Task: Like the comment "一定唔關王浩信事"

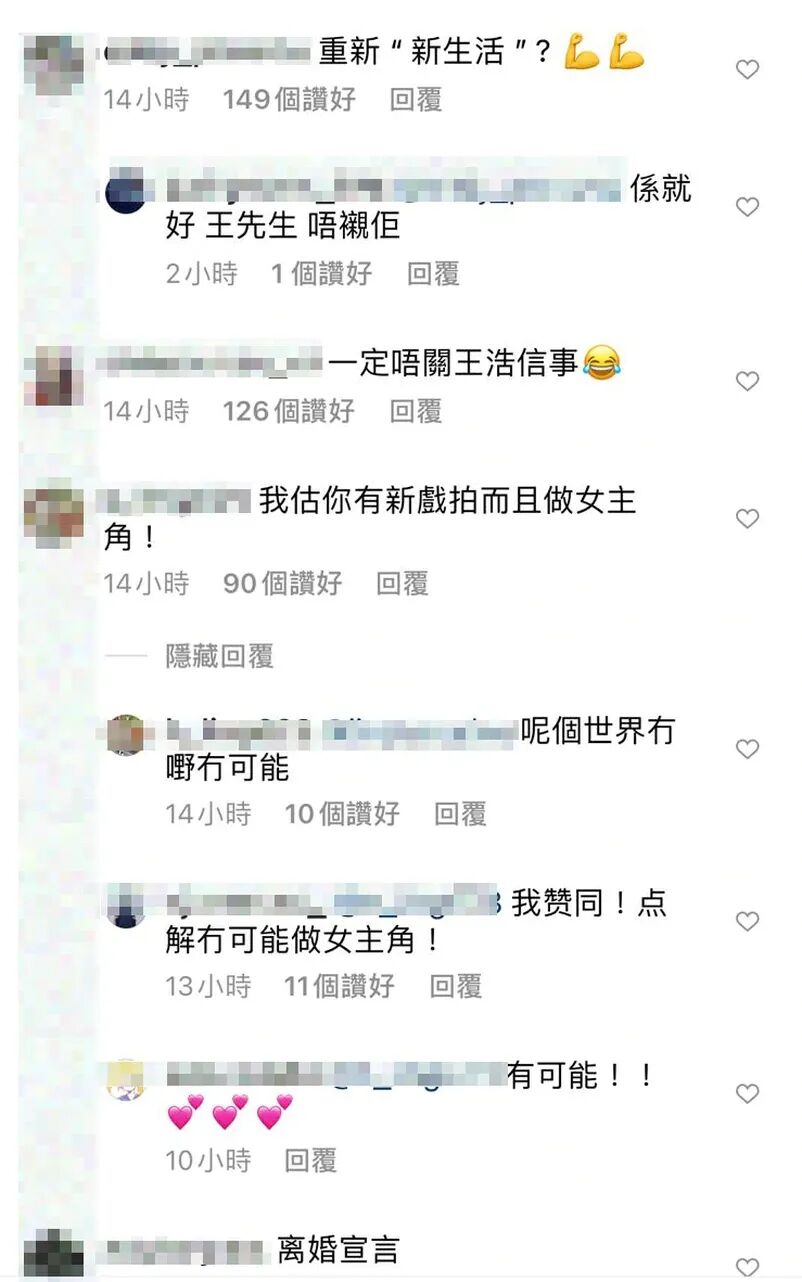Action: [747, 381]
